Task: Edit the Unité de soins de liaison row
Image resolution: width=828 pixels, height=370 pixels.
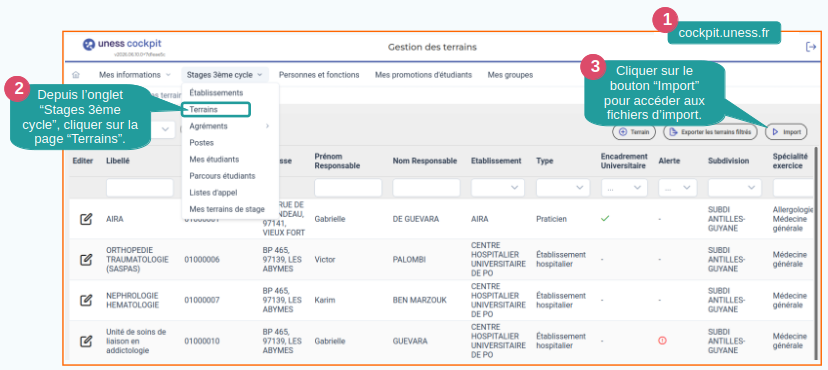Action: (86, 341)
